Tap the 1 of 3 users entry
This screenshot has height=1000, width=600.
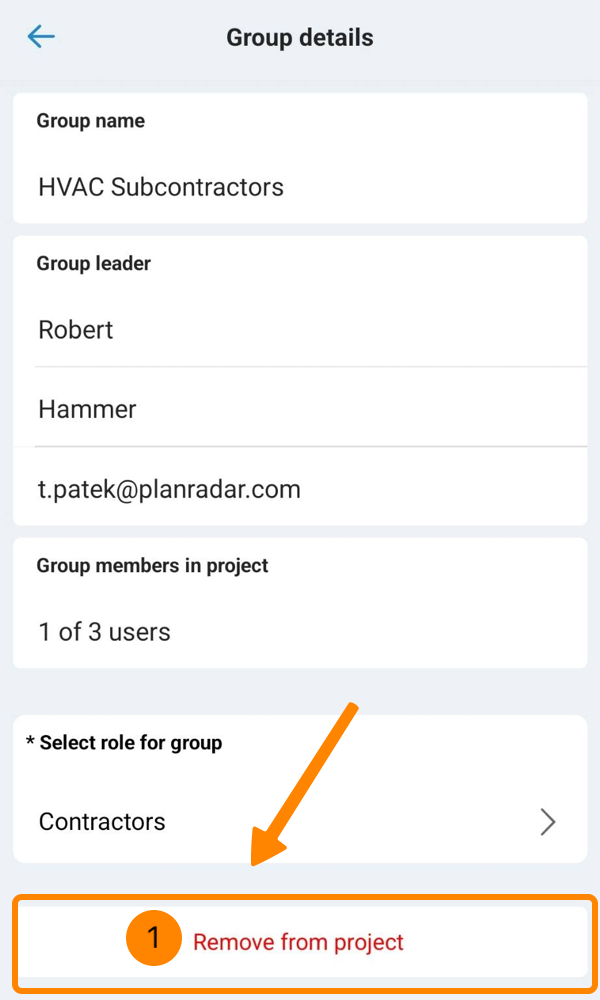click(104, 632)
